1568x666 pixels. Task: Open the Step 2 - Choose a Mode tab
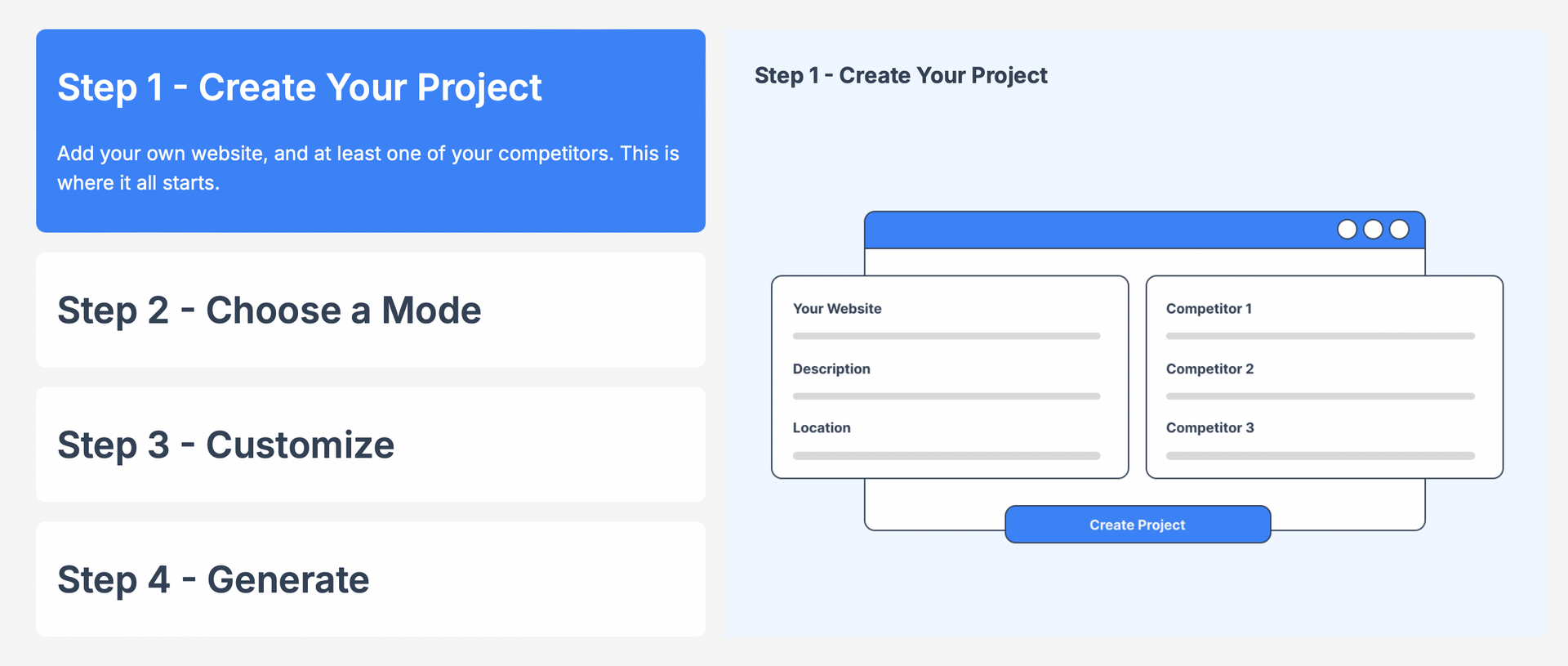coord(371,310)
